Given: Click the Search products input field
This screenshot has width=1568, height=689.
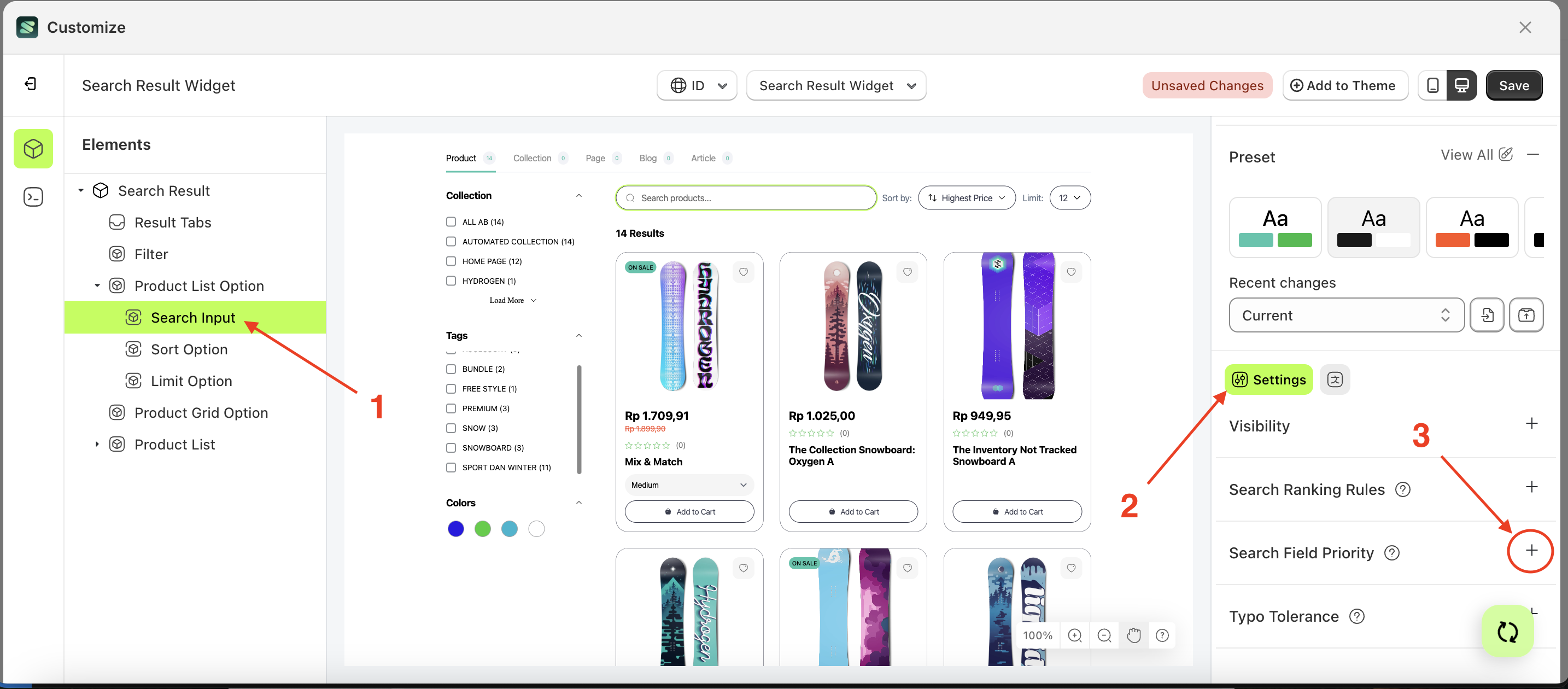Looking at the screenshot, I should pos(746,198).
